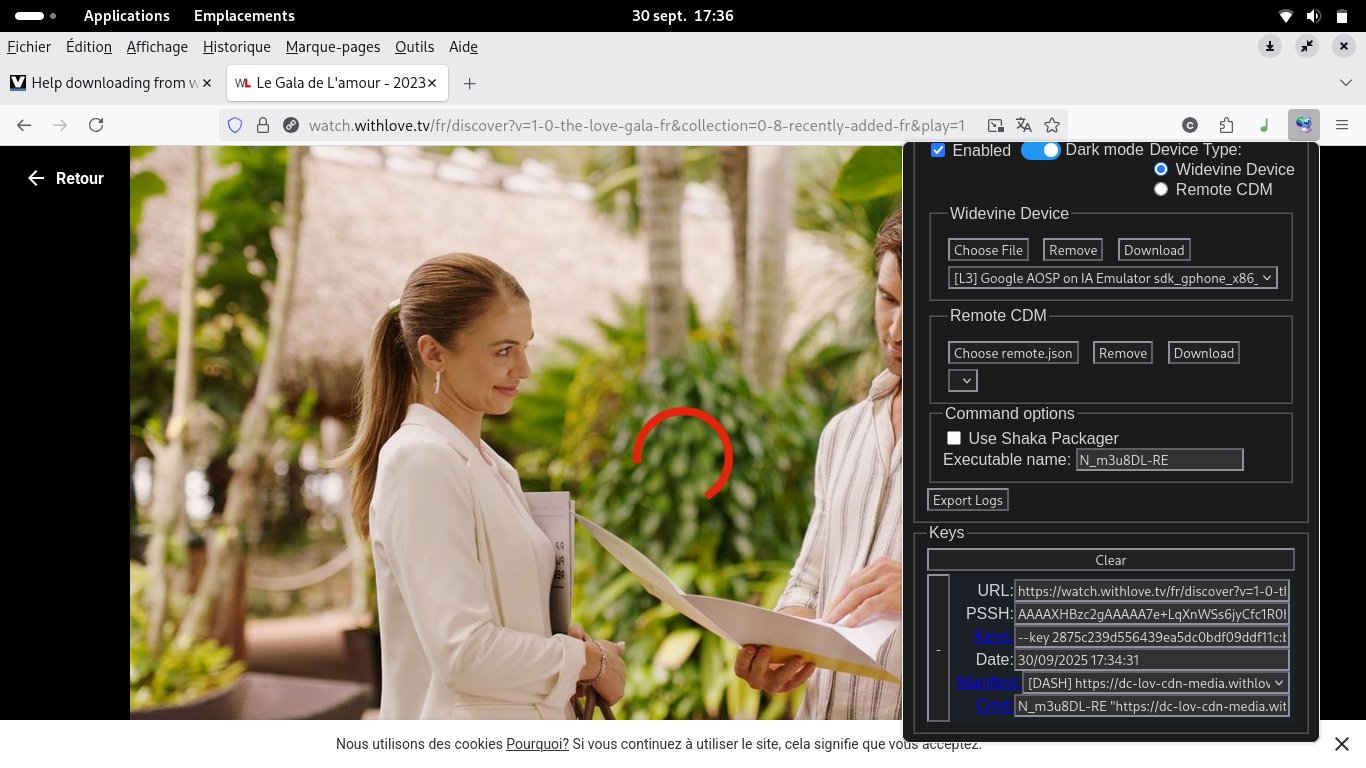Dismiss the cookie notice banner

[1342, 744]
